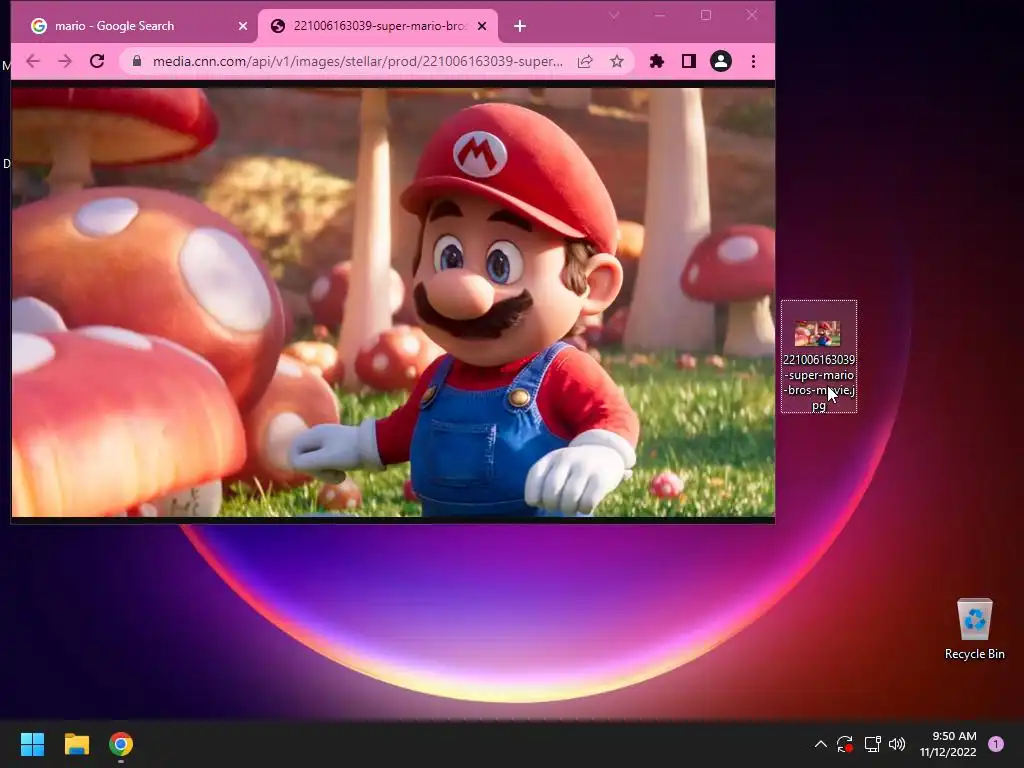This screenshot has height=768, width=1024.
Task: Click the Mario image in the browser
Action: pyautogui.click(x=393, y=302)
